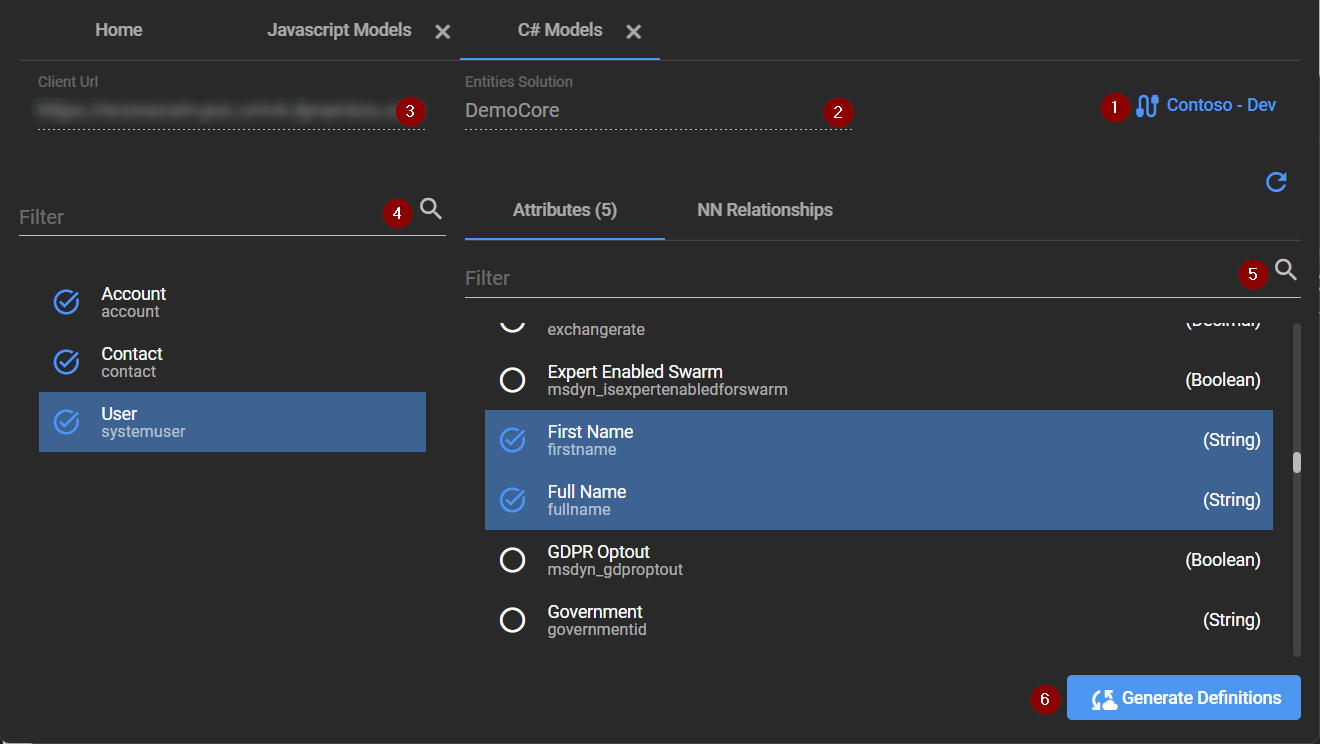Click the refresh attributes icon
This screenshot has width=1320, height=744.
(x=1276, y=182)
